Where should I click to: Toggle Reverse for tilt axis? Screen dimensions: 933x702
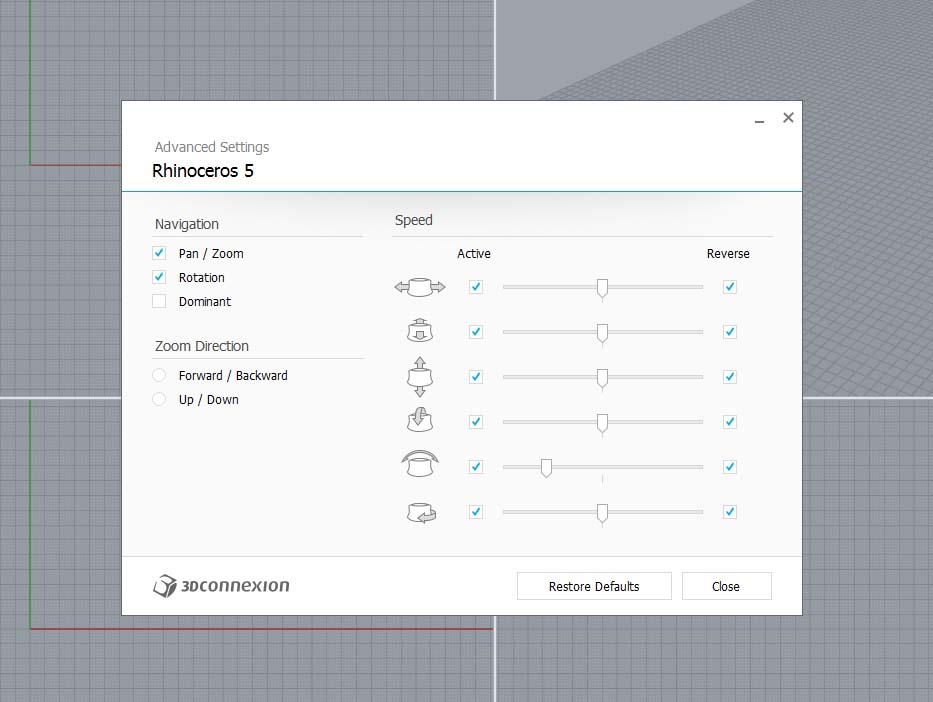point(730,422)
